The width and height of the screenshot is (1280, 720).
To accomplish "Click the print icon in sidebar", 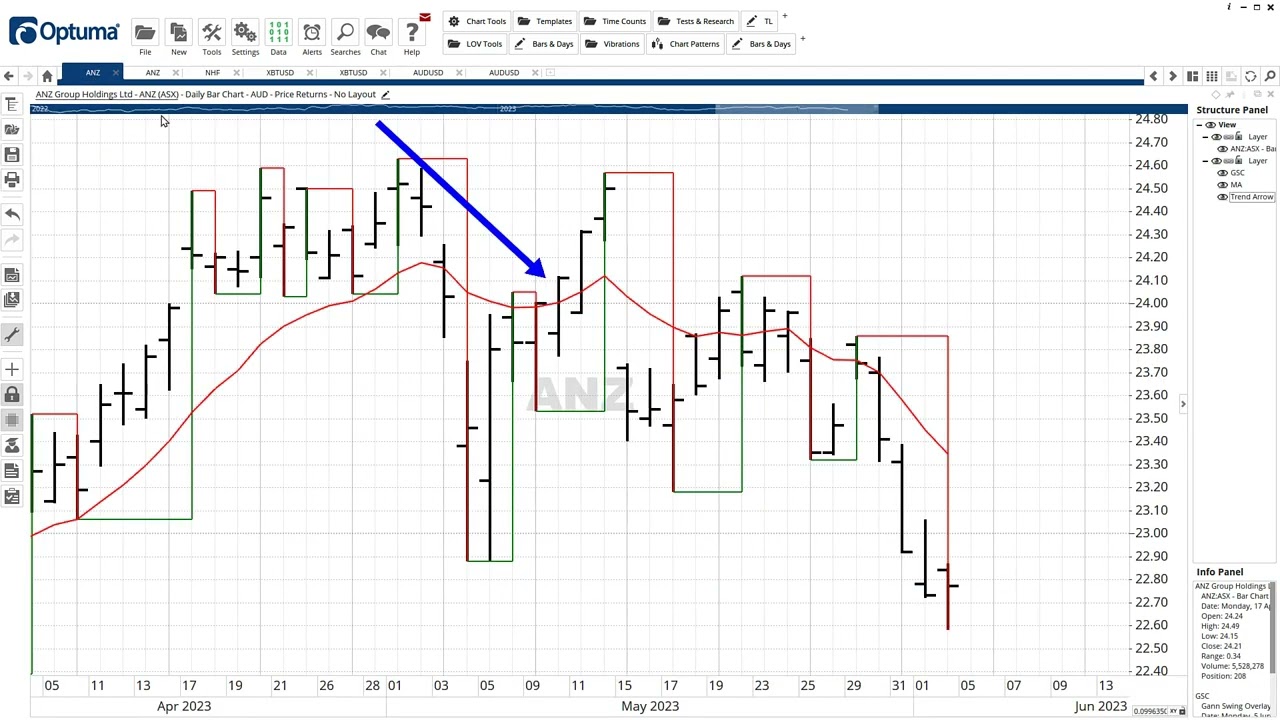I will [x=12, y=180].
